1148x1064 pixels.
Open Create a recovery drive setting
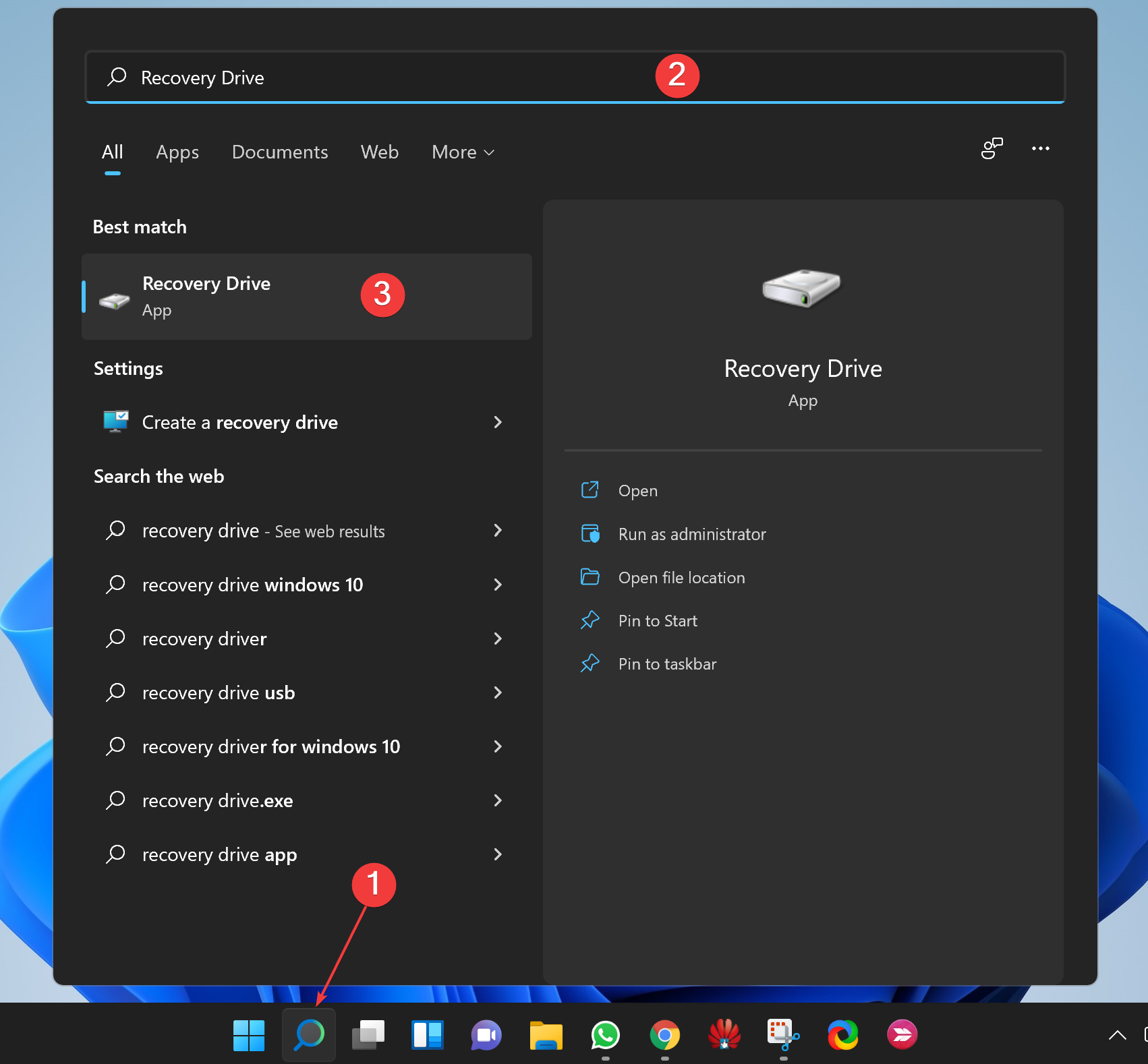tap(307, 422)
